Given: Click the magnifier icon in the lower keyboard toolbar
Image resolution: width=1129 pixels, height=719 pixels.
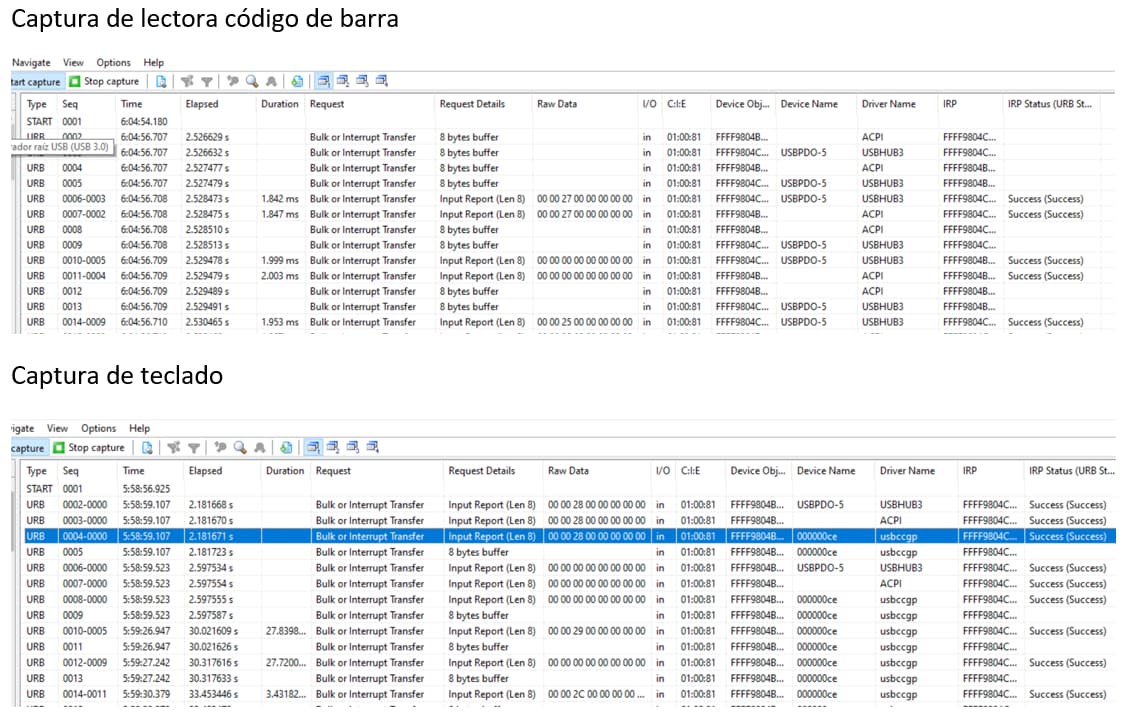Looking at the screenshot, I should tap(240, 448).
